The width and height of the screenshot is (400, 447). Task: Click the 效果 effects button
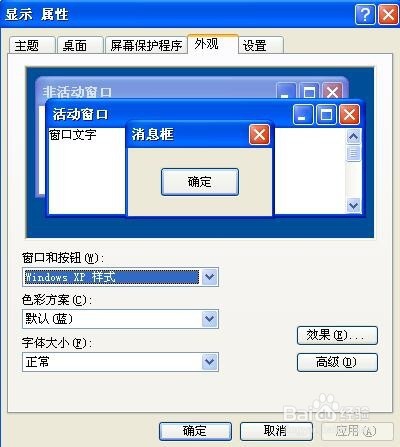(337, 335)
